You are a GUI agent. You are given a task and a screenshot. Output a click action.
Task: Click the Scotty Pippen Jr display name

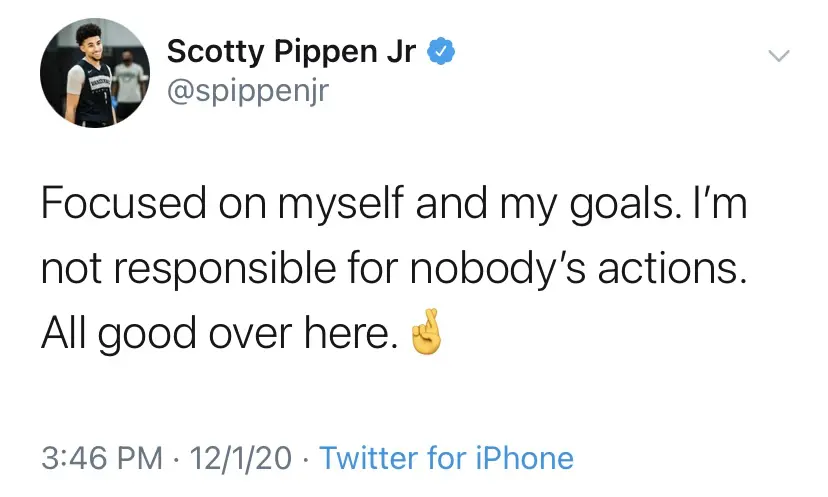pos(291,51)
